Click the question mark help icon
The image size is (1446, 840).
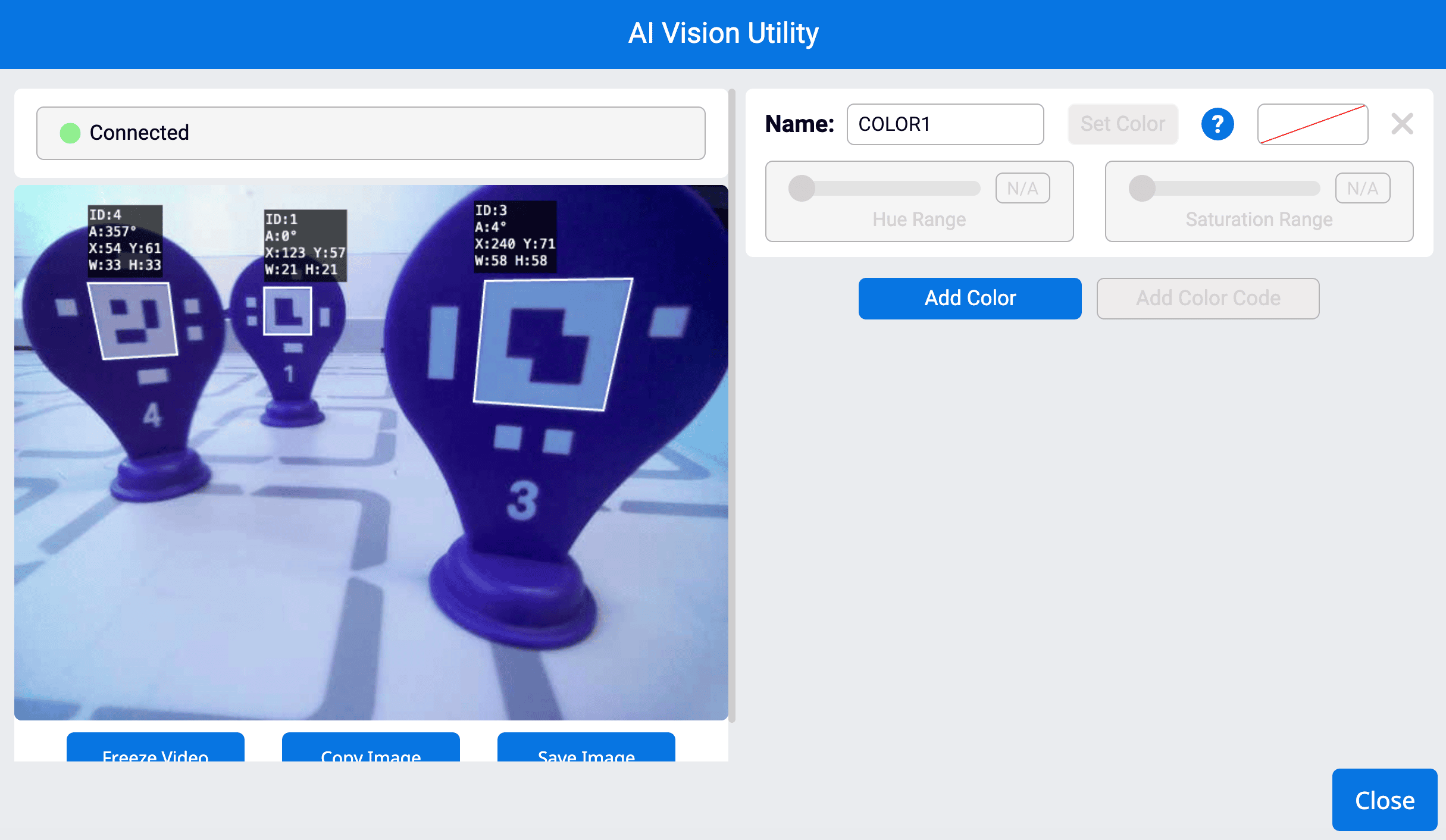coord(1217,124)
